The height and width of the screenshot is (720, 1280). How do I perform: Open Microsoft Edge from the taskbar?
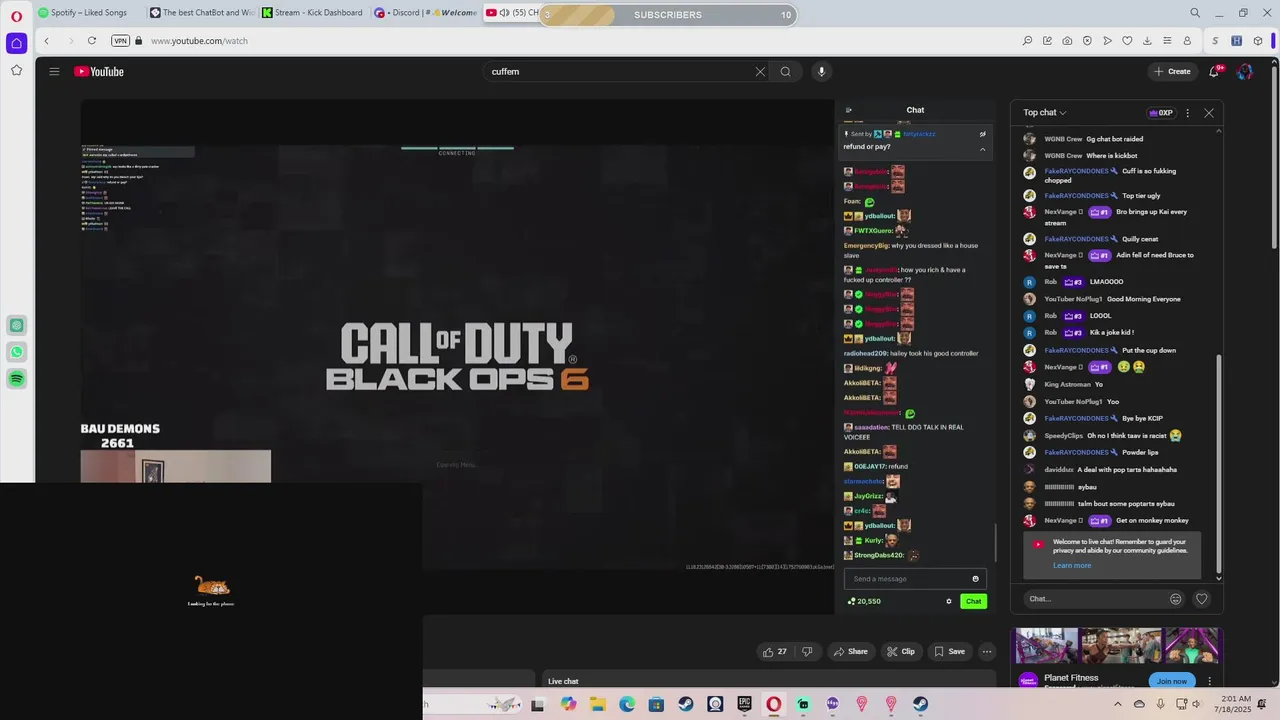coord(627,704)
